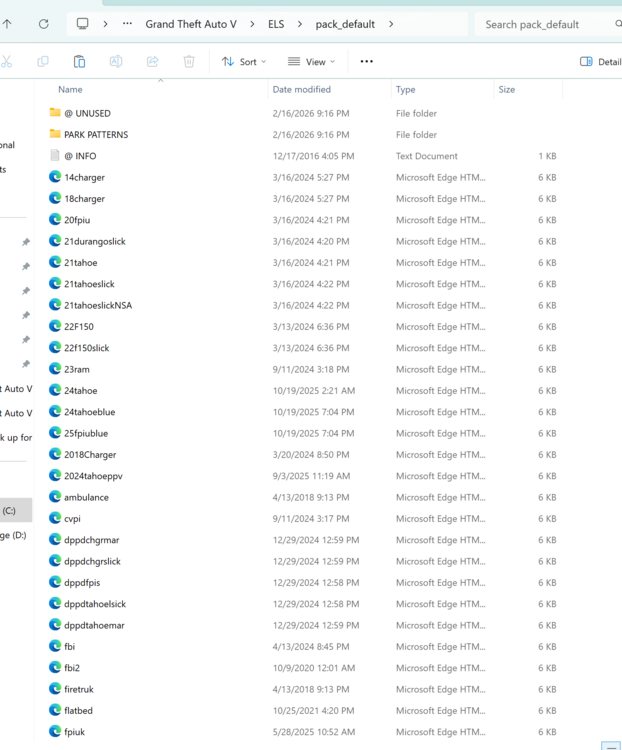Select the file named 24tahoeblue
The width and height of the screenshot is (622, 750).
(x=90, y=412)
